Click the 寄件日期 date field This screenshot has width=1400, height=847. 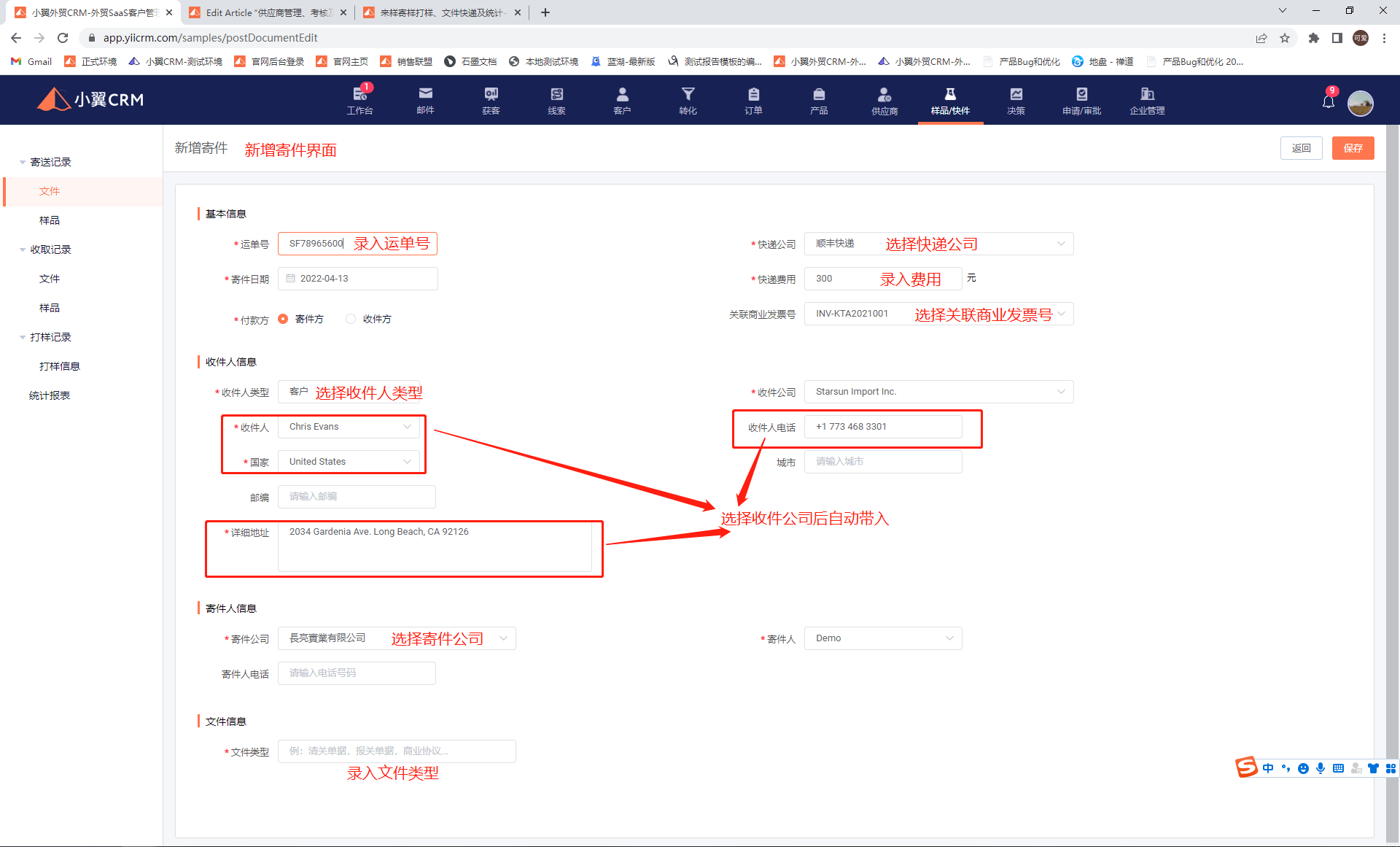[x=357, y=279]
